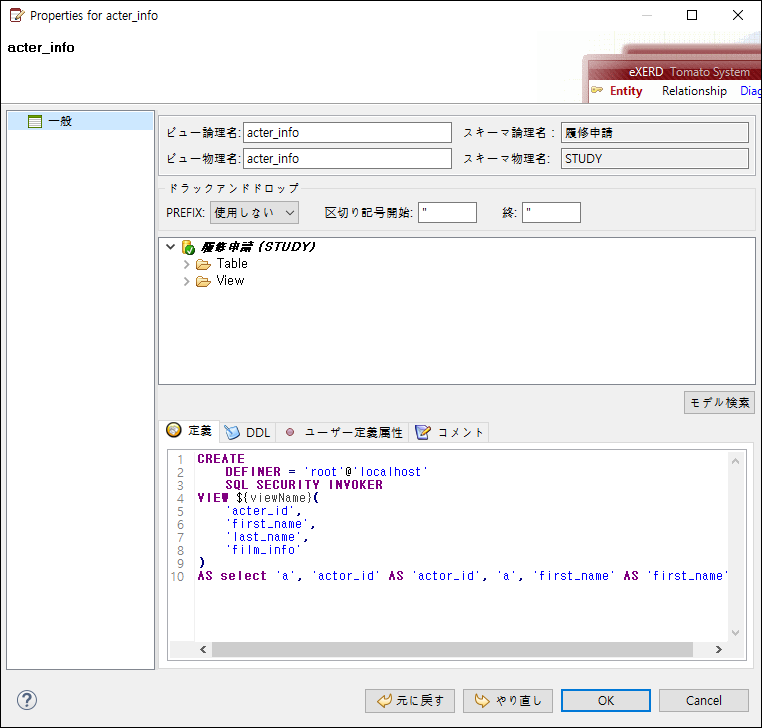Viewport: 762px width, 728px height.
Task: Click the Table folder icon
Action: click(x=203, y=264)
